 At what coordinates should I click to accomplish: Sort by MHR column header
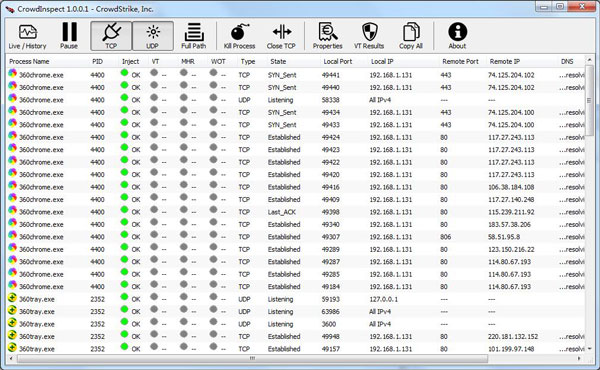coord(188,61)
